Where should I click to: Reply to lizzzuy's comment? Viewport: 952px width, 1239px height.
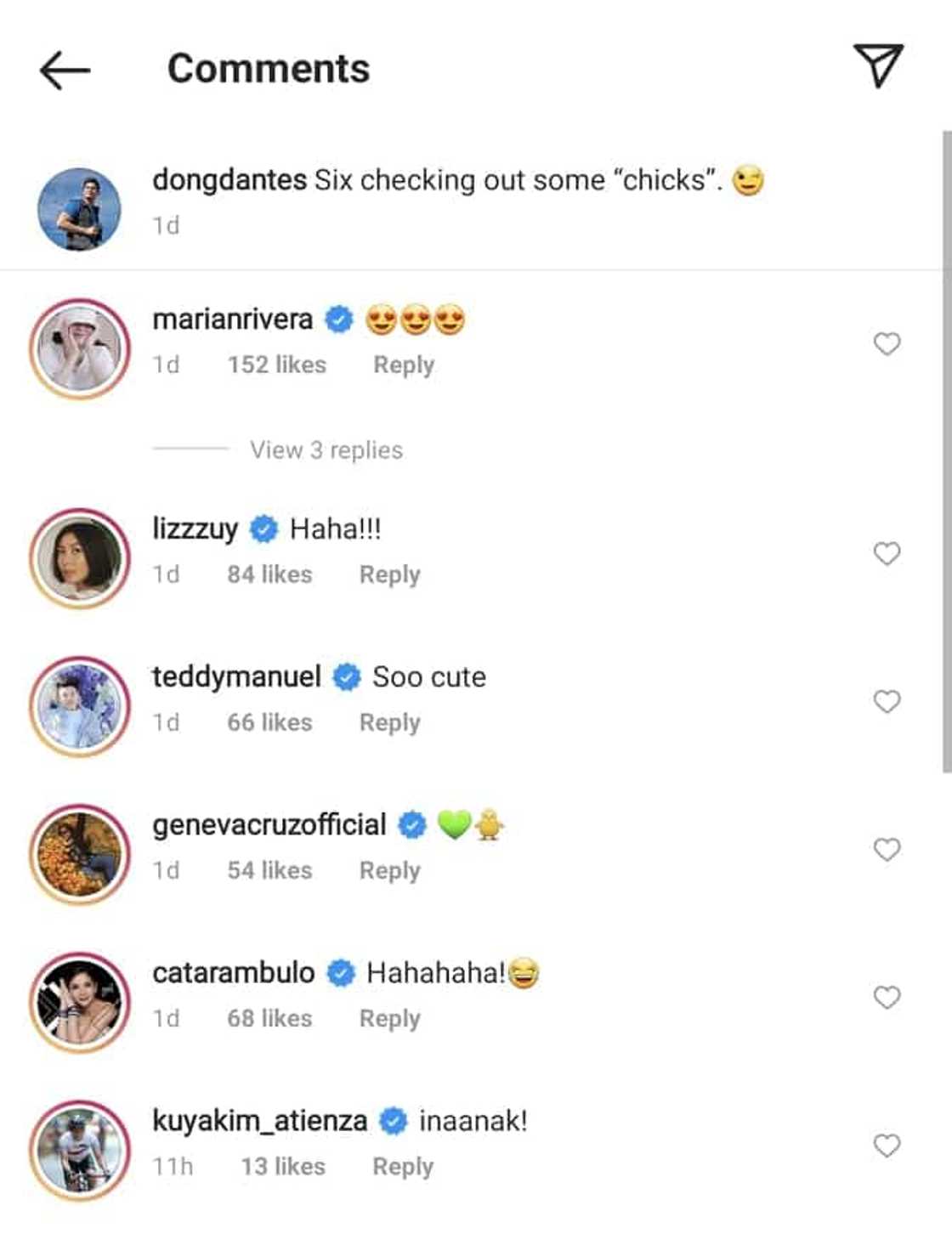click(389, 574)
